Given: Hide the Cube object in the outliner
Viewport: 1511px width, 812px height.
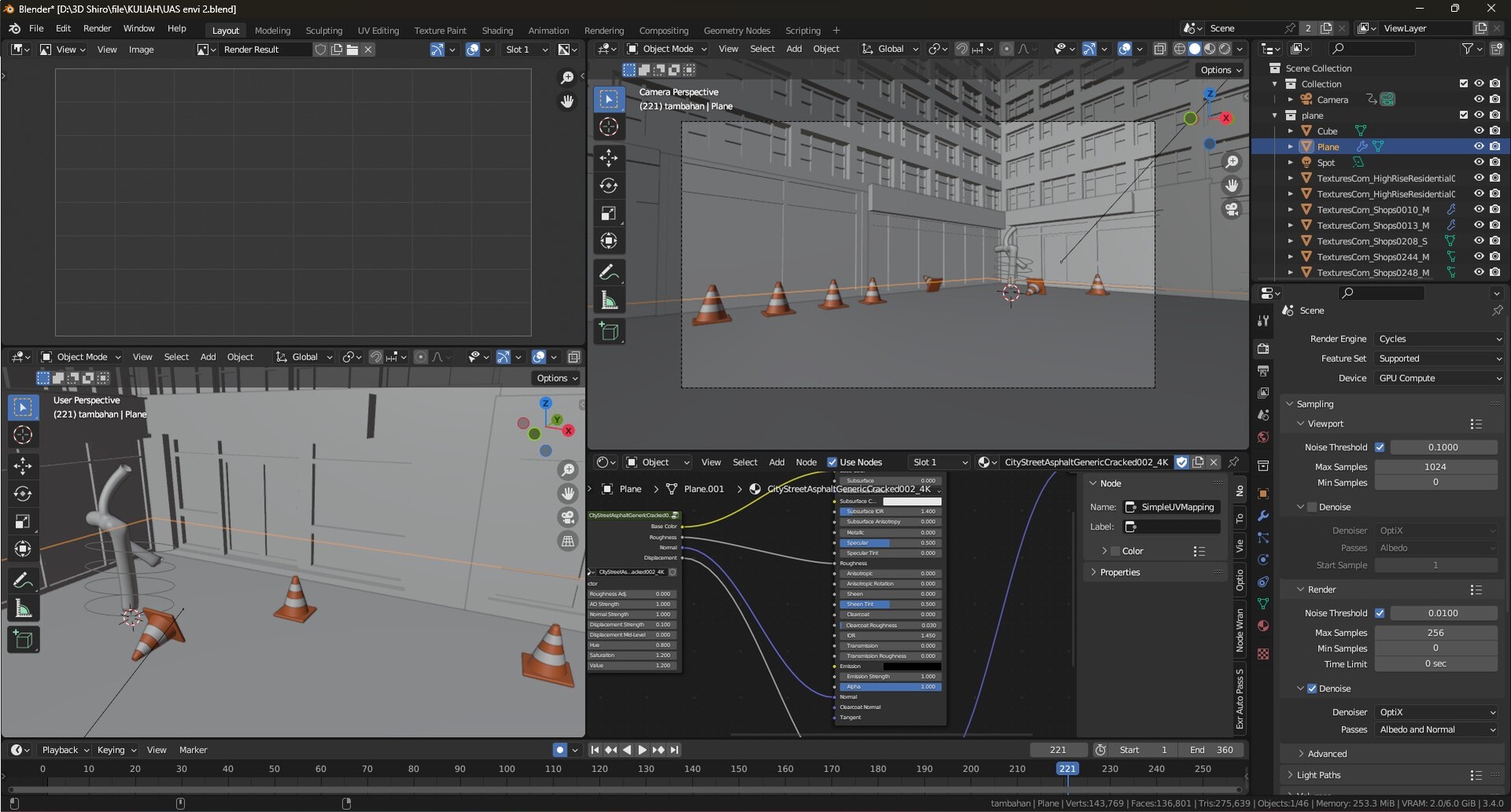Looking at the screenshot, I should pyautogui.click(x=1479, y=131).
